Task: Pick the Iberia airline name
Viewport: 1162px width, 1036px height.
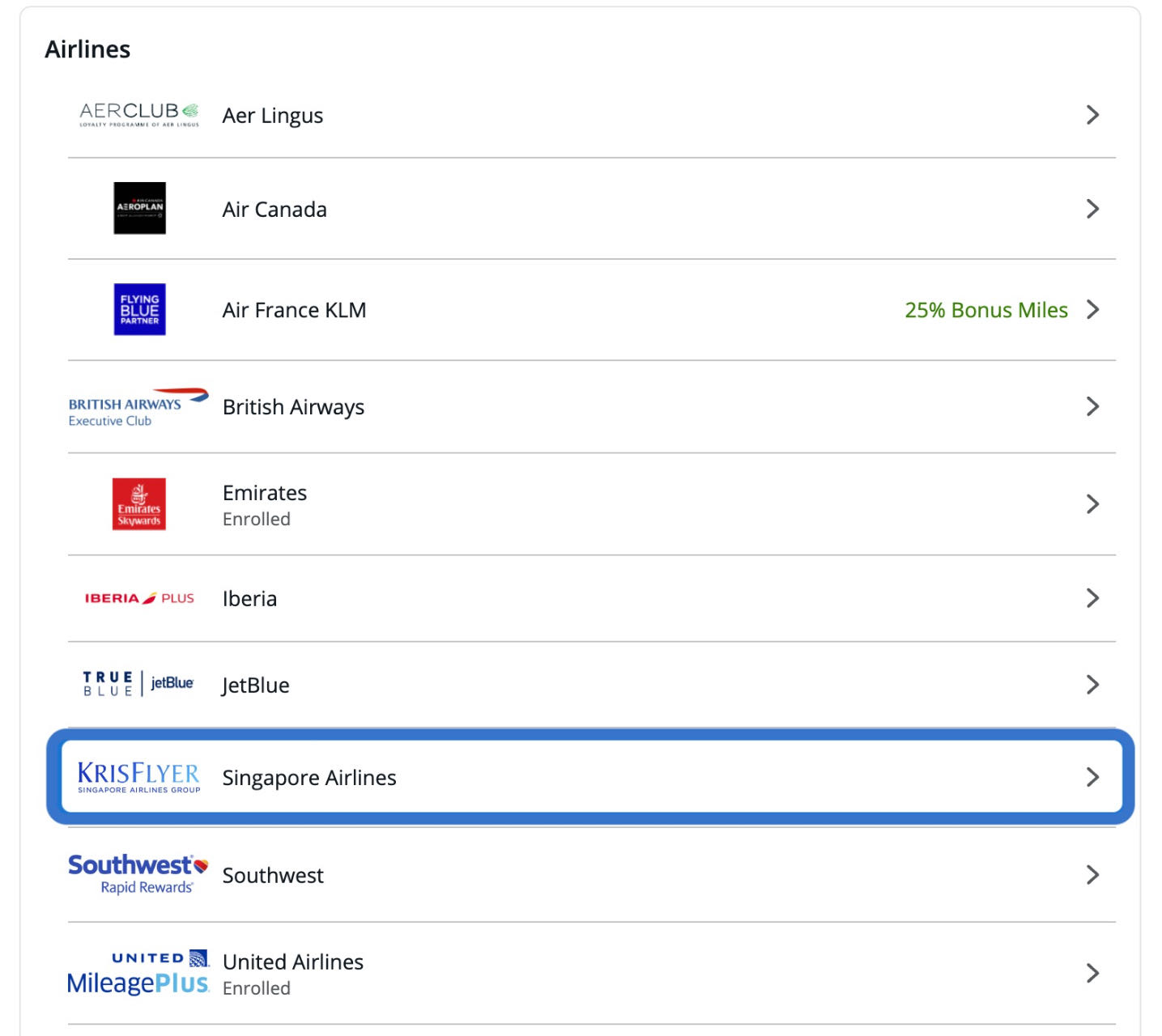Action: (249, 599)
